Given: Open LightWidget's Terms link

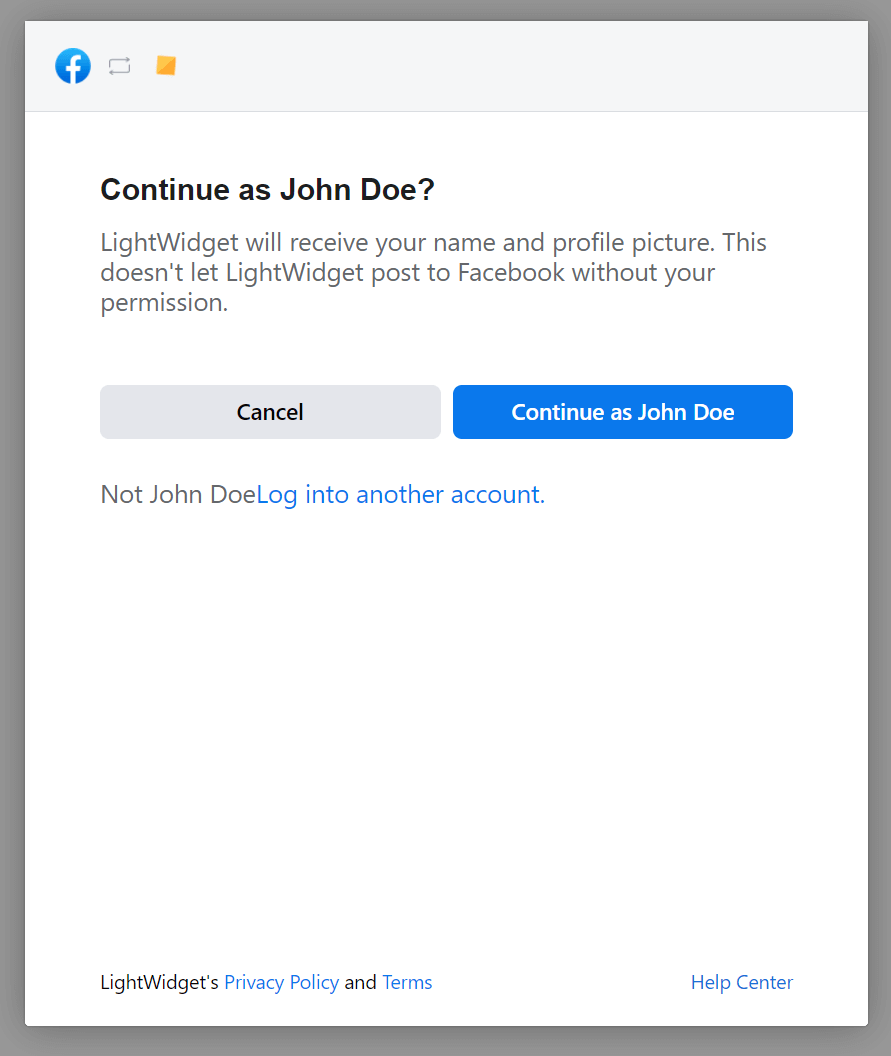Looking at the screenshot, I should coord(407,983).
